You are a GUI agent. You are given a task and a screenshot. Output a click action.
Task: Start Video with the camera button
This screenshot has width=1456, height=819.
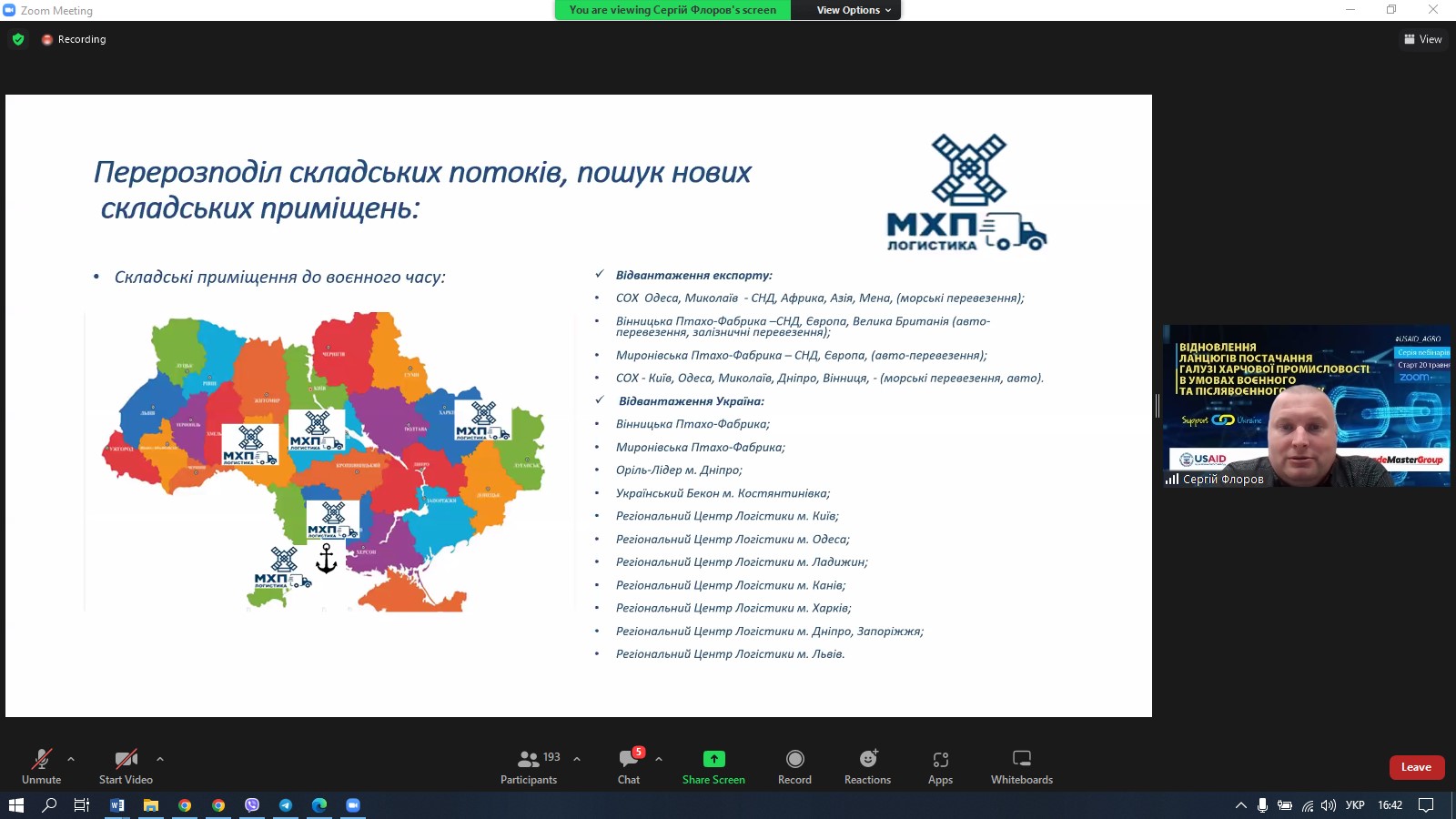pyautogui.click(x=126, y=766)
